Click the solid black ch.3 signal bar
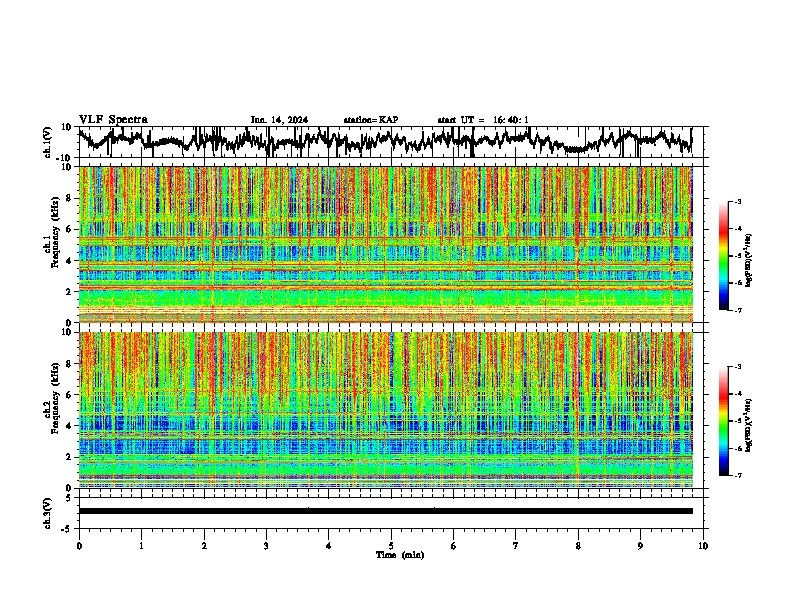Viewport: 792px width, 612px height. pyautogui.click(x=385, y=511)
